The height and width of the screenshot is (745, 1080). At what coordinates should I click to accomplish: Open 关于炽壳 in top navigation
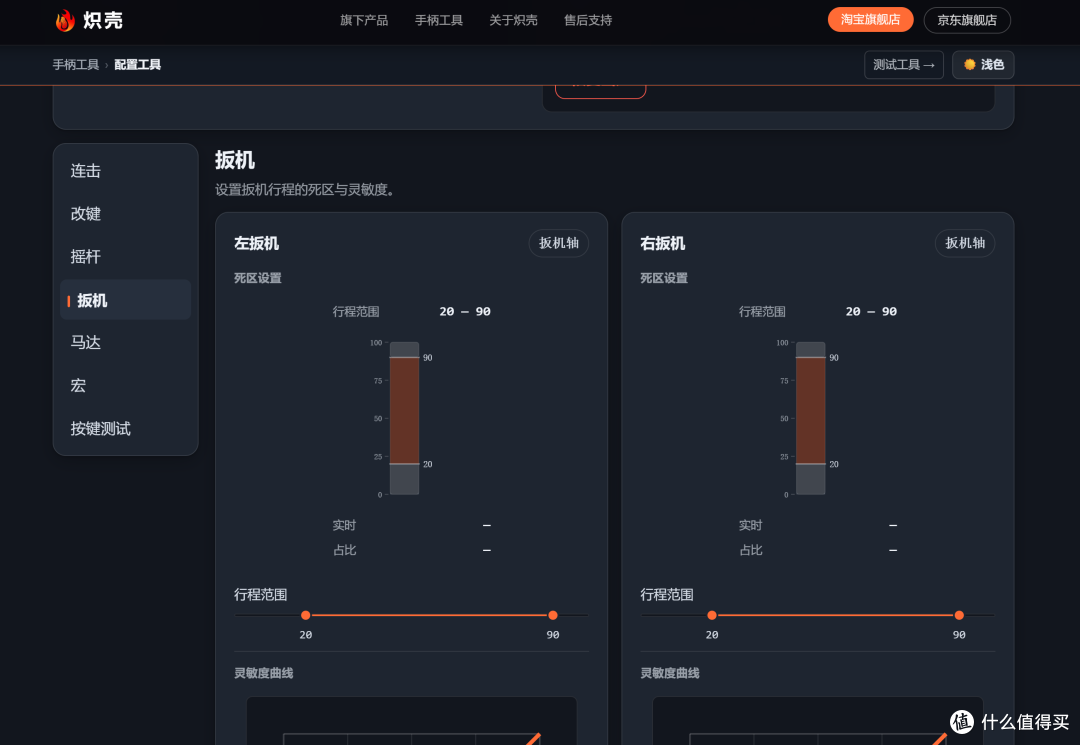[513, 21]
